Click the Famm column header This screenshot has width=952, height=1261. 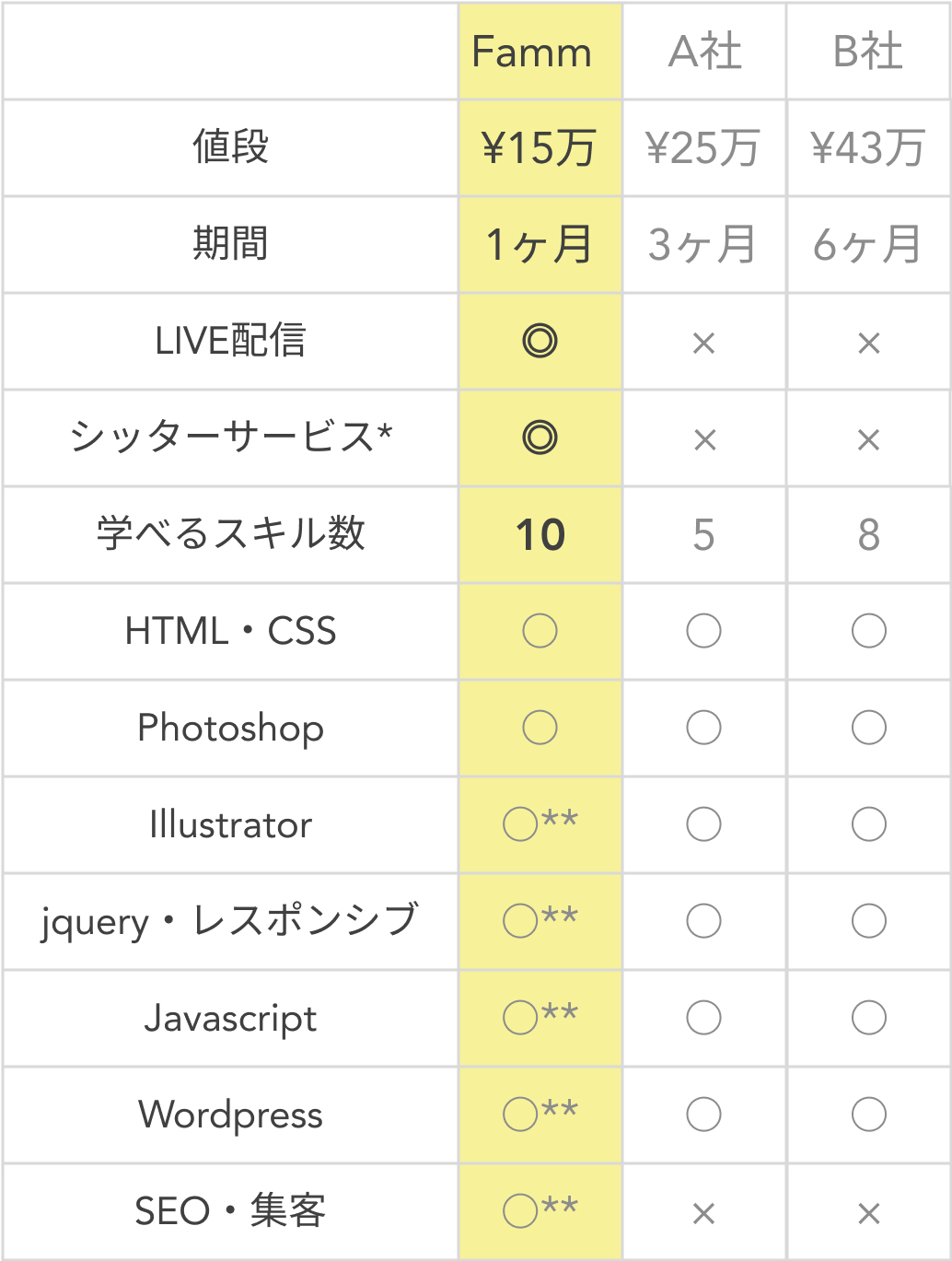tap(531, 53)
